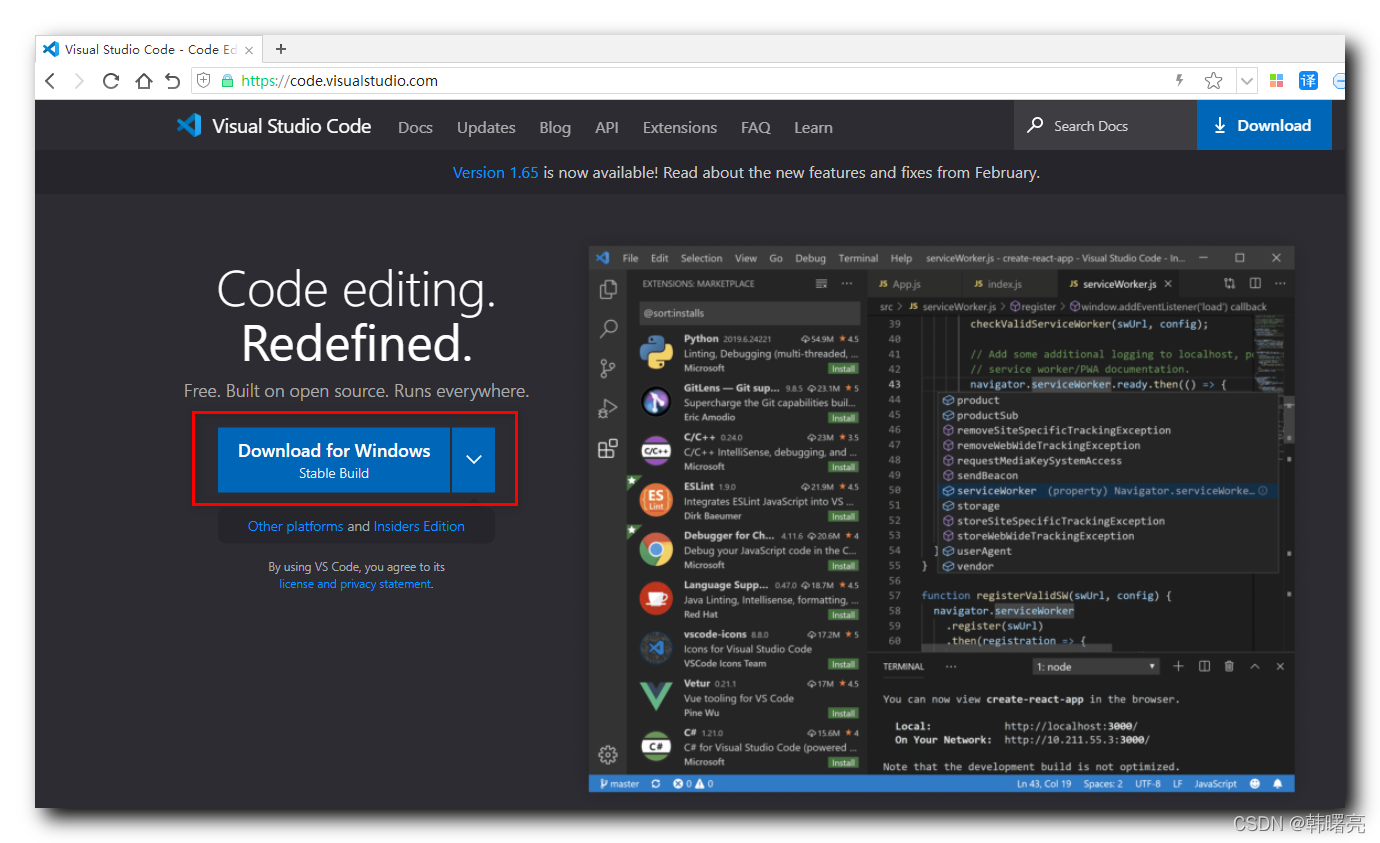Open the Updates navigation link
The height and width of the screenshot is (843, 1380).
486,128
